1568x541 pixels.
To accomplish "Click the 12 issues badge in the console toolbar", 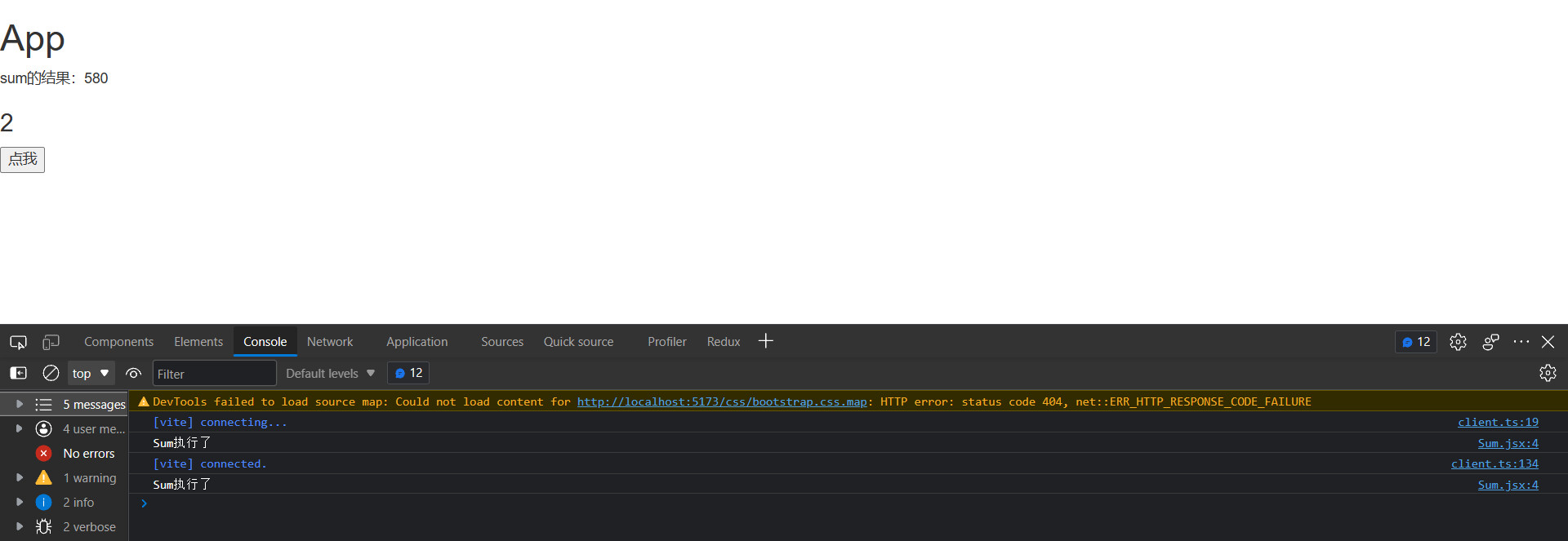I will pos(408,373).
